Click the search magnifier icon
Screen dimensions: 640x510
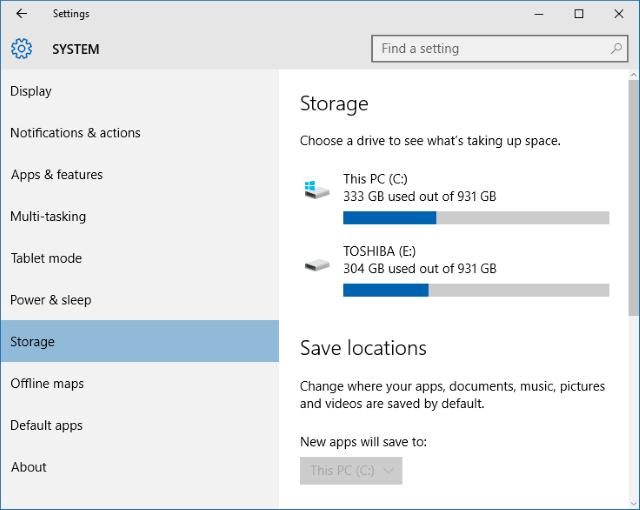pos(617,48)
